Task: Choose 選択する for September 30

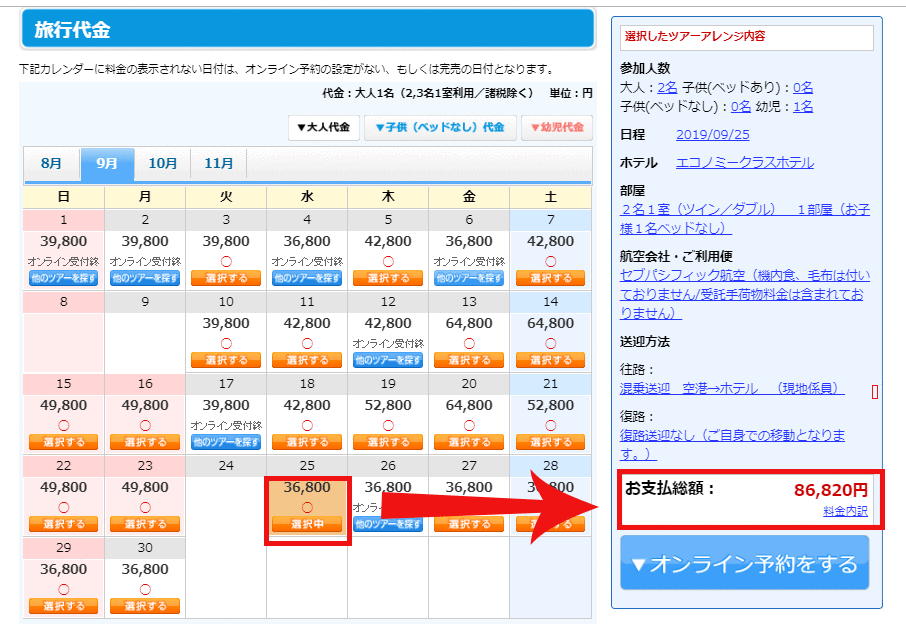Action: pos(145,606)
